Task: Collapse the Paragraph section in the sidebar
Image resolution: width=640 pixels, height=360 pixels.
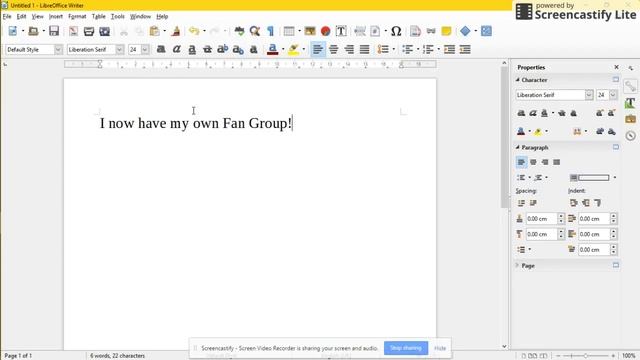Action: click(518, 147)
